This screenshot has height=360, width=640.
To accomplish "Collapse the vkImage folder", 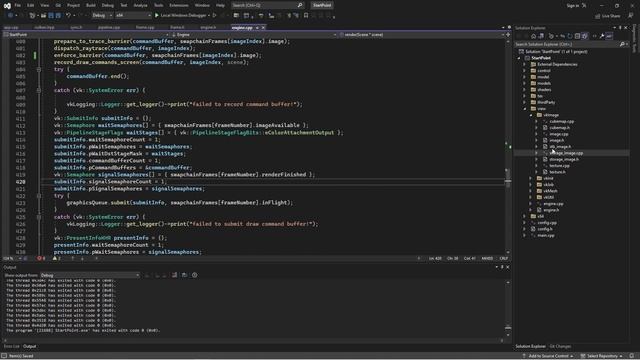I will (531, 115).
